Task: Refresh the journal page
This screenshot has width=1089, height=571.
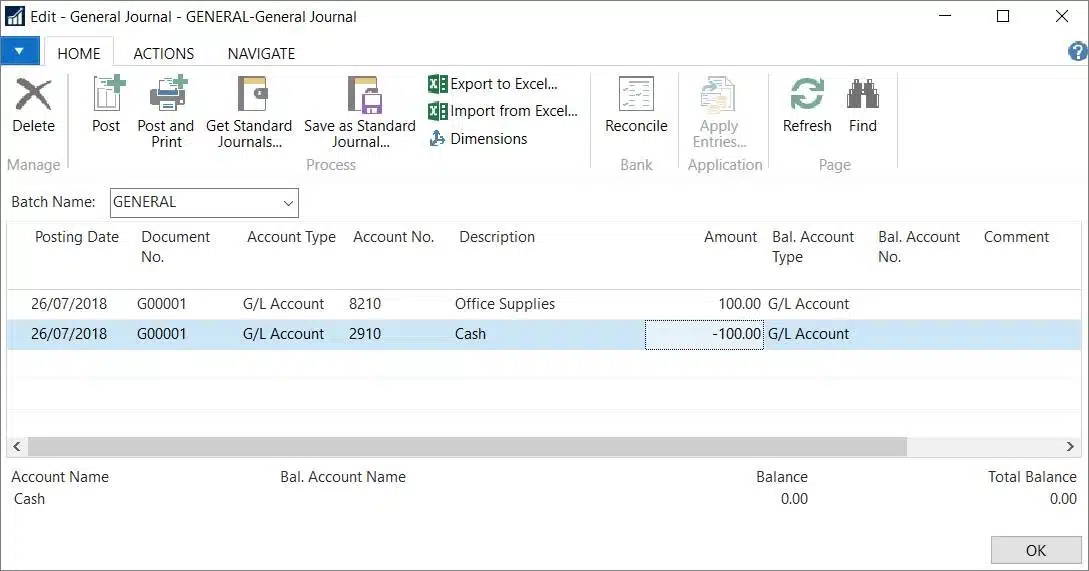Action: 807,97
